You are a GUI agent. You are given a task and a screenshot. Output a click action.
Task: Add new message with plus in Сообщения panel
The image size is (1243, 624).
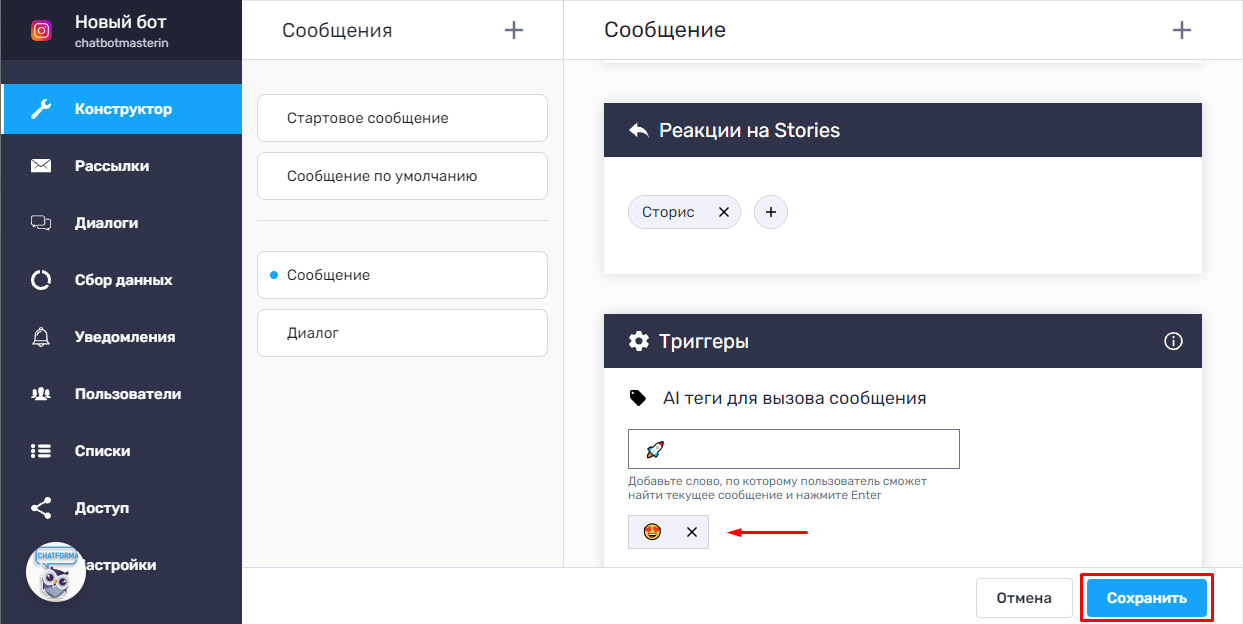click(x=514, y=30)
